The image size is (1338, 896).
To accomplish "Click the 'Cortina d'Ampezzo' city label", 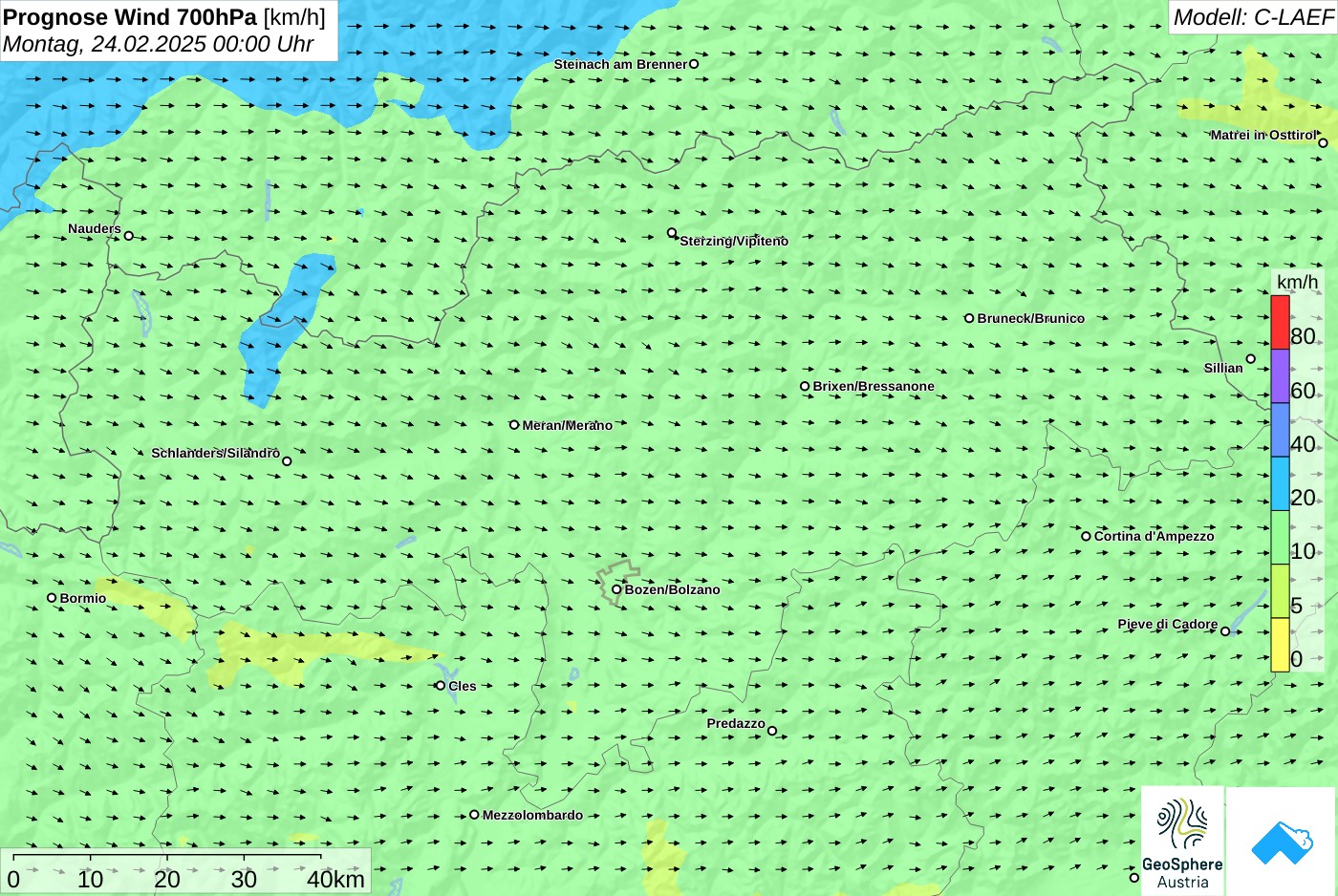I will (x=1155, y=536).
